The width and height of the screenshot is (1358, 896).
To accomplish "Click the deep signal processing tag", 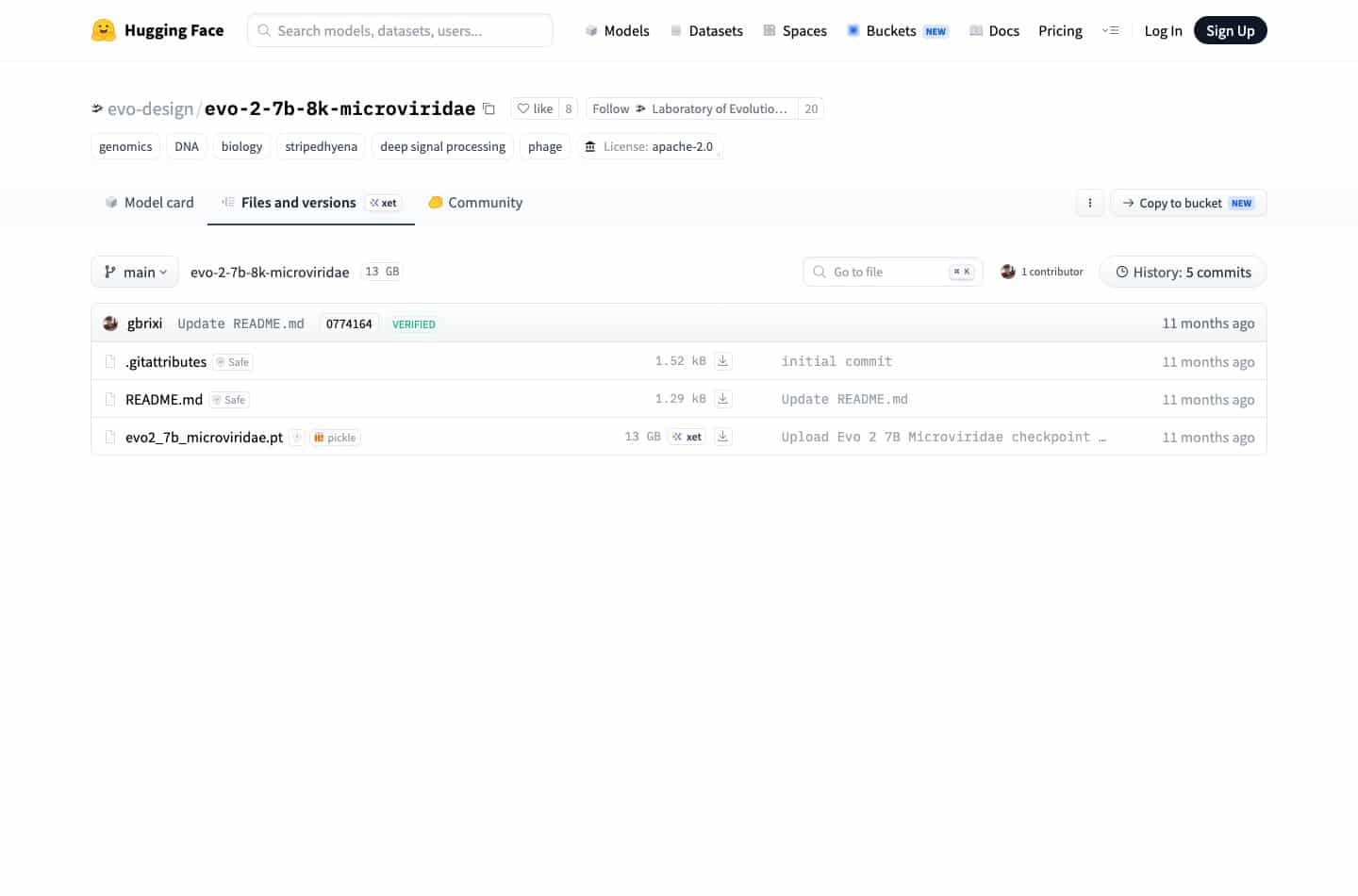I will (442, 146).
